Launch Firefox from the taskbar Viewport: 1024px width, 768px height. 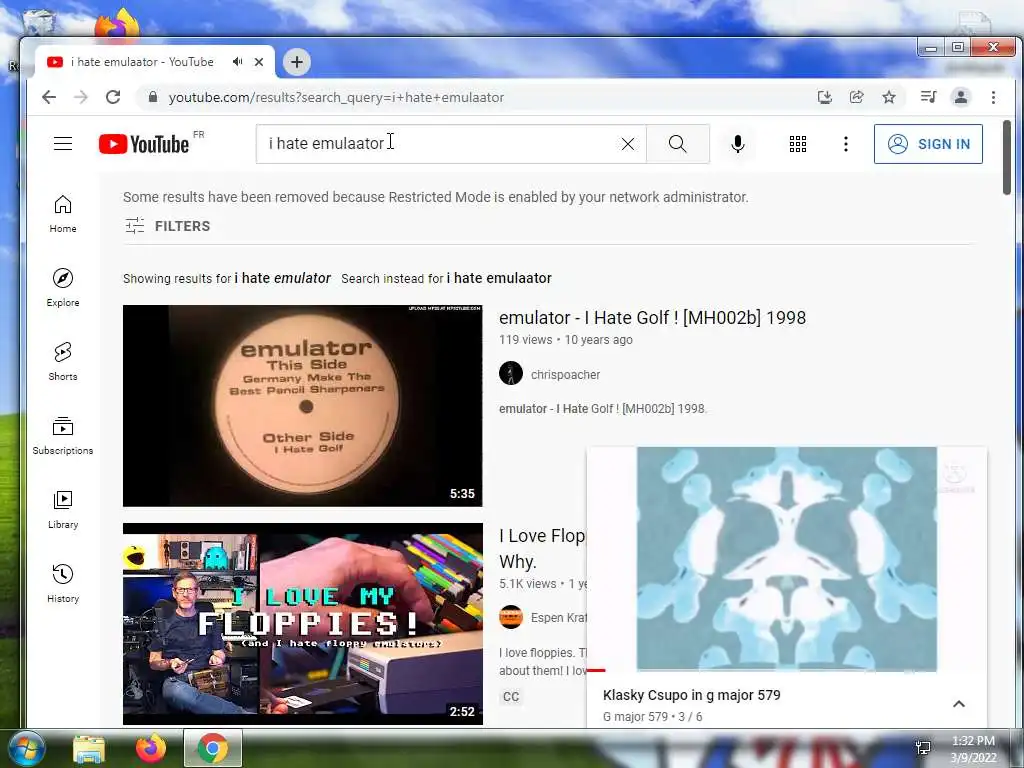[151, 748]
